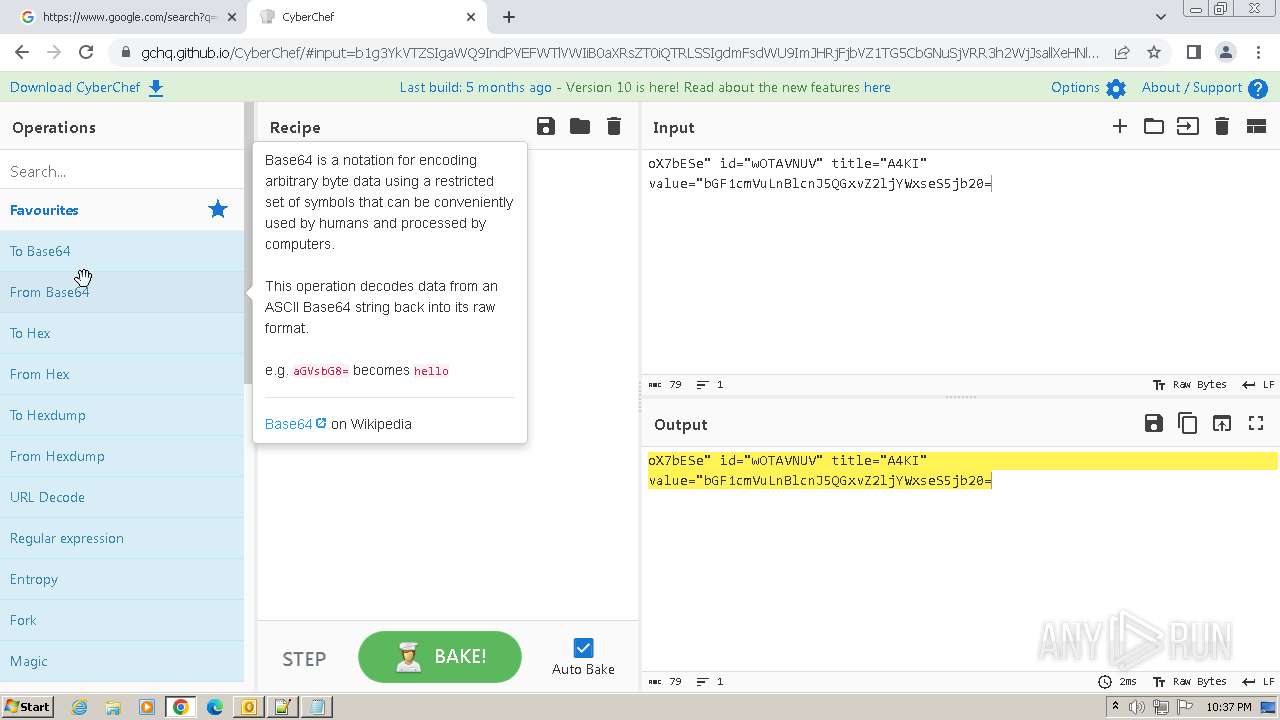This screenshot has height=720, width=1280.
Task: Click the Download CyberChef link
Action: coord(75,87)
